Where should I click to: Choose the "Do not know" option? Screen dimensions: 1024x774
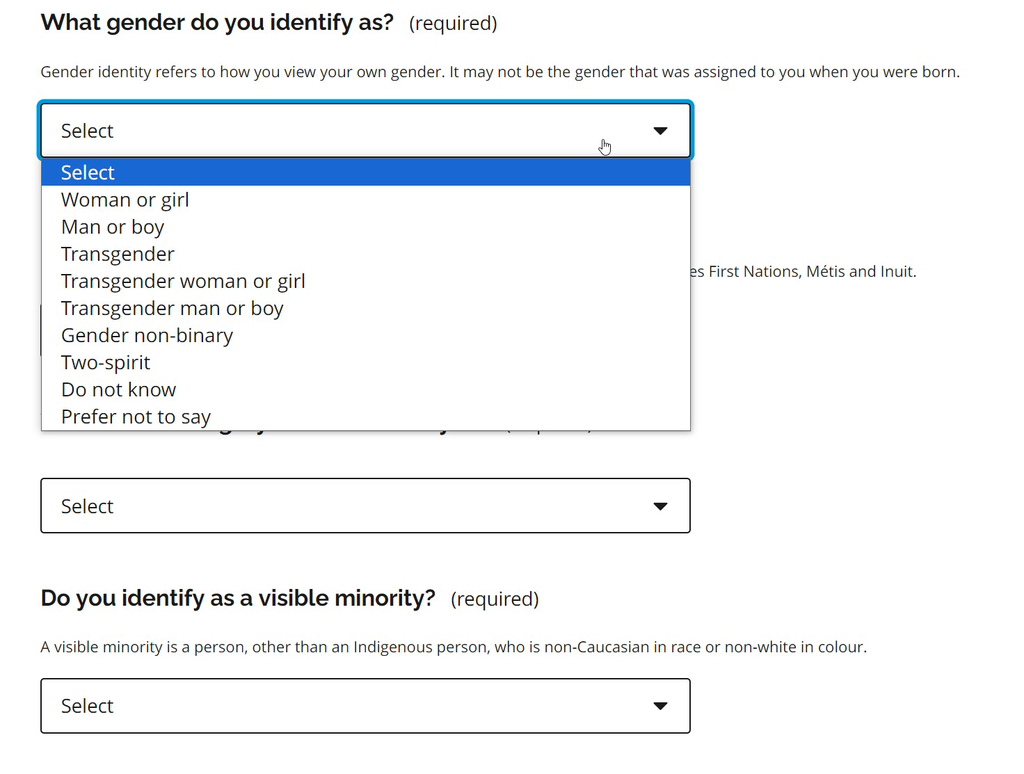click(118, 389)
